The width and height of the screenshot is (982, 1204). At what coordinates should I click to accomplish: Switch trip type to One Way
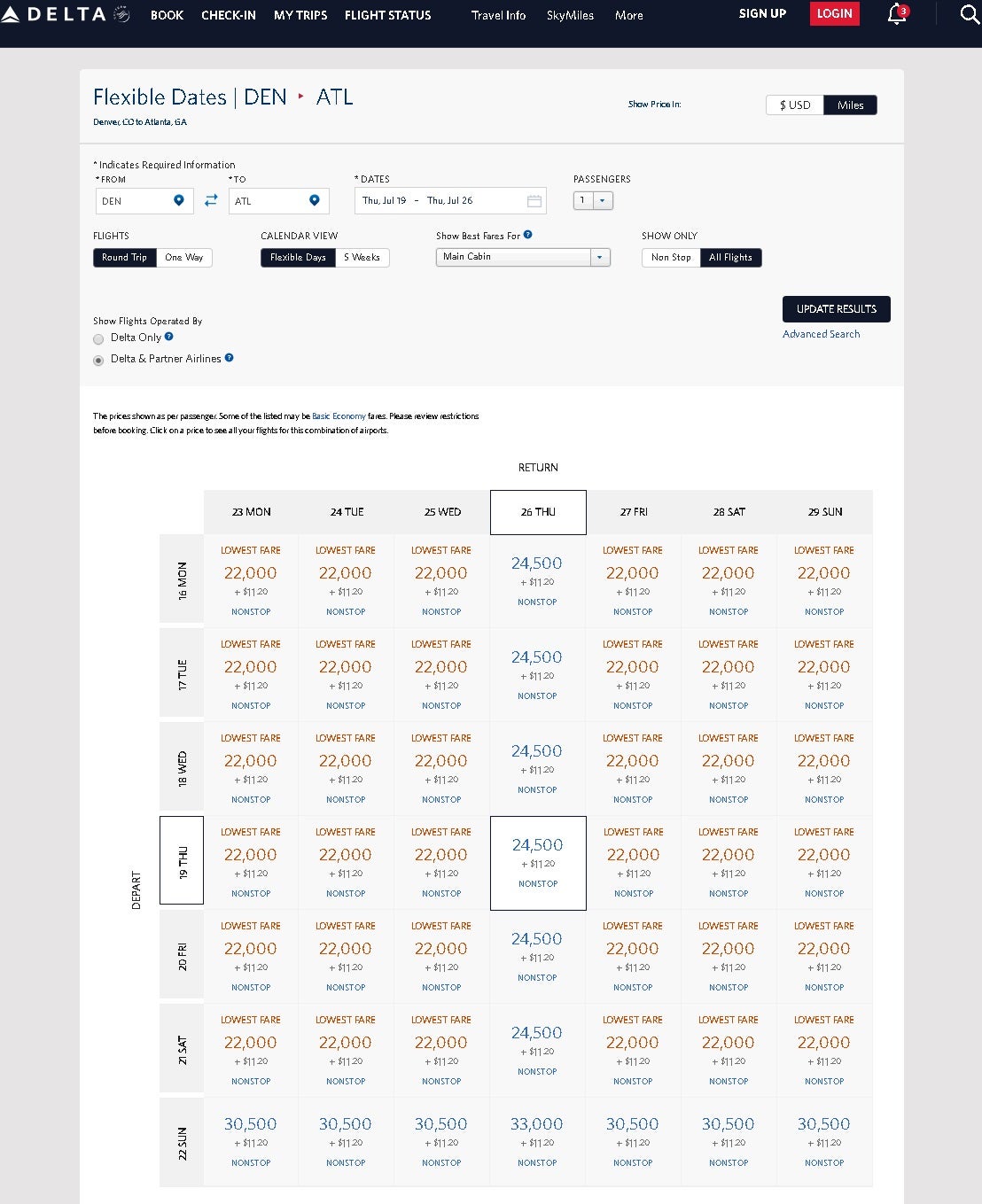pos(184,258)
